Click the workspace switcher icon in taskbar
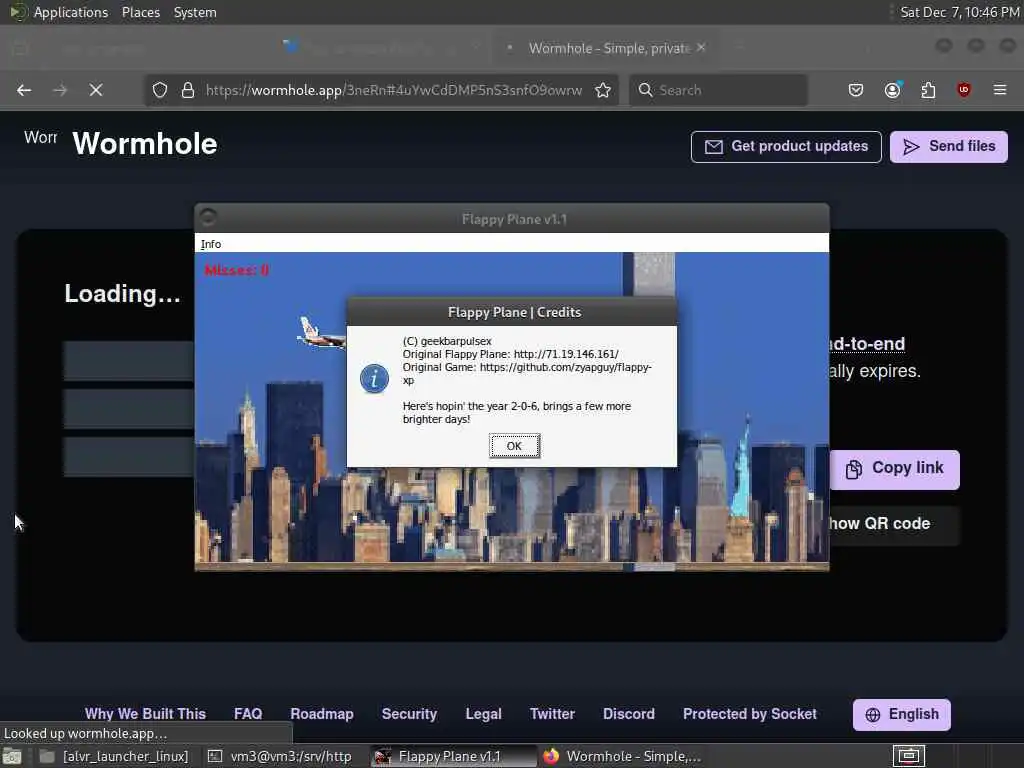Image resolution: width=1024 pixels, height=768 pixels. click(909, 756)
